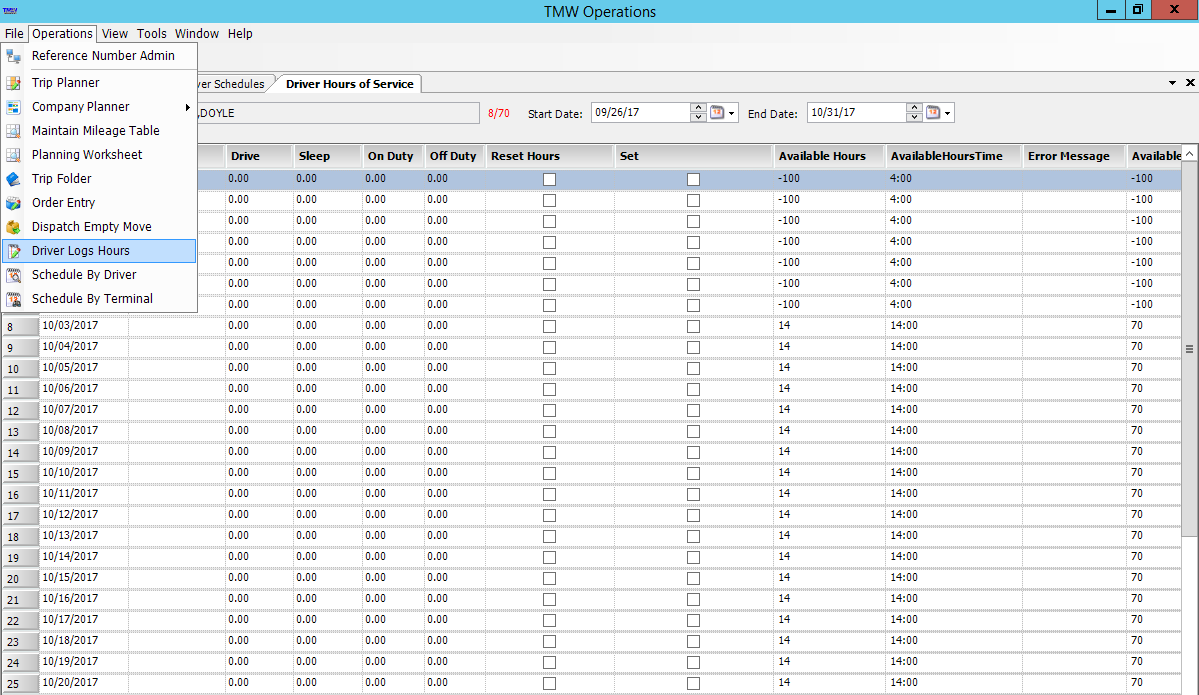Click the TMW application icon in title bar
This screenshot has width=1199, height=695.
tap(10, 11)
